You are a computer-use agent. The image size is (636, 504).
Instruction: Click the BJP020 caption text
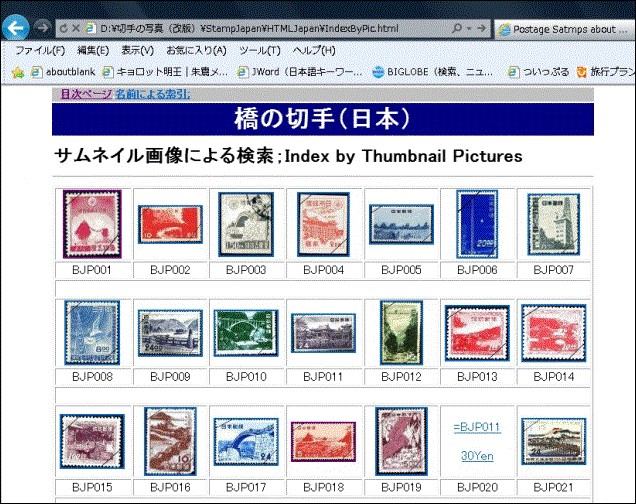[x=477, y=487]
